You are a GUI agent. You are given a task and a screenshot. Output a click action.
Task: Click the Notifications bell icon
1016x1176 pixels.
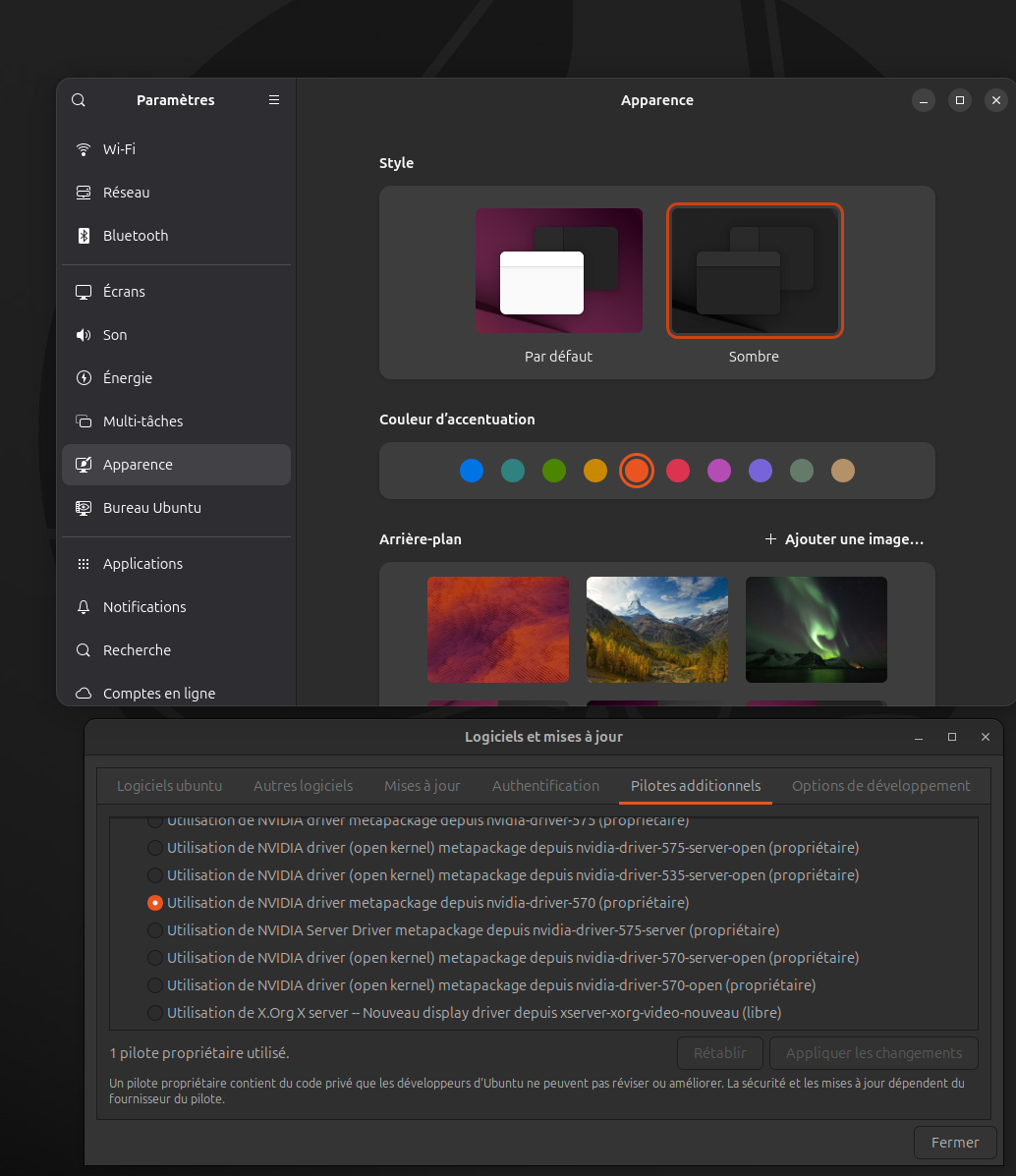[x=84, y=607]
